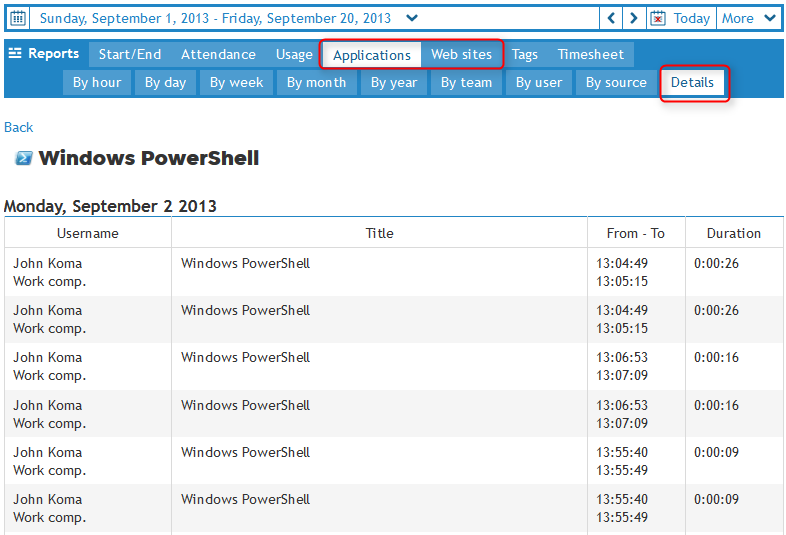Click the first 0:00:16 duration cell
This screenshot has height=535, width=786.
tap(716, 358)
